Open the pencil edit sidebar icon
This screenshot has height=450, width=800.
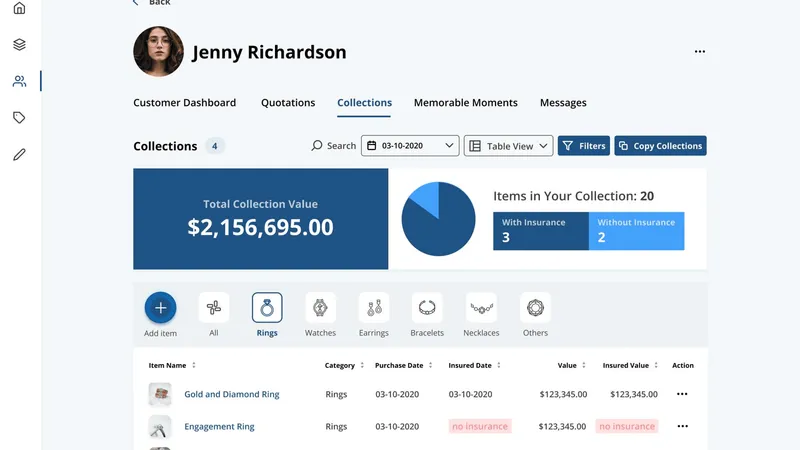[x=19, y=154]
